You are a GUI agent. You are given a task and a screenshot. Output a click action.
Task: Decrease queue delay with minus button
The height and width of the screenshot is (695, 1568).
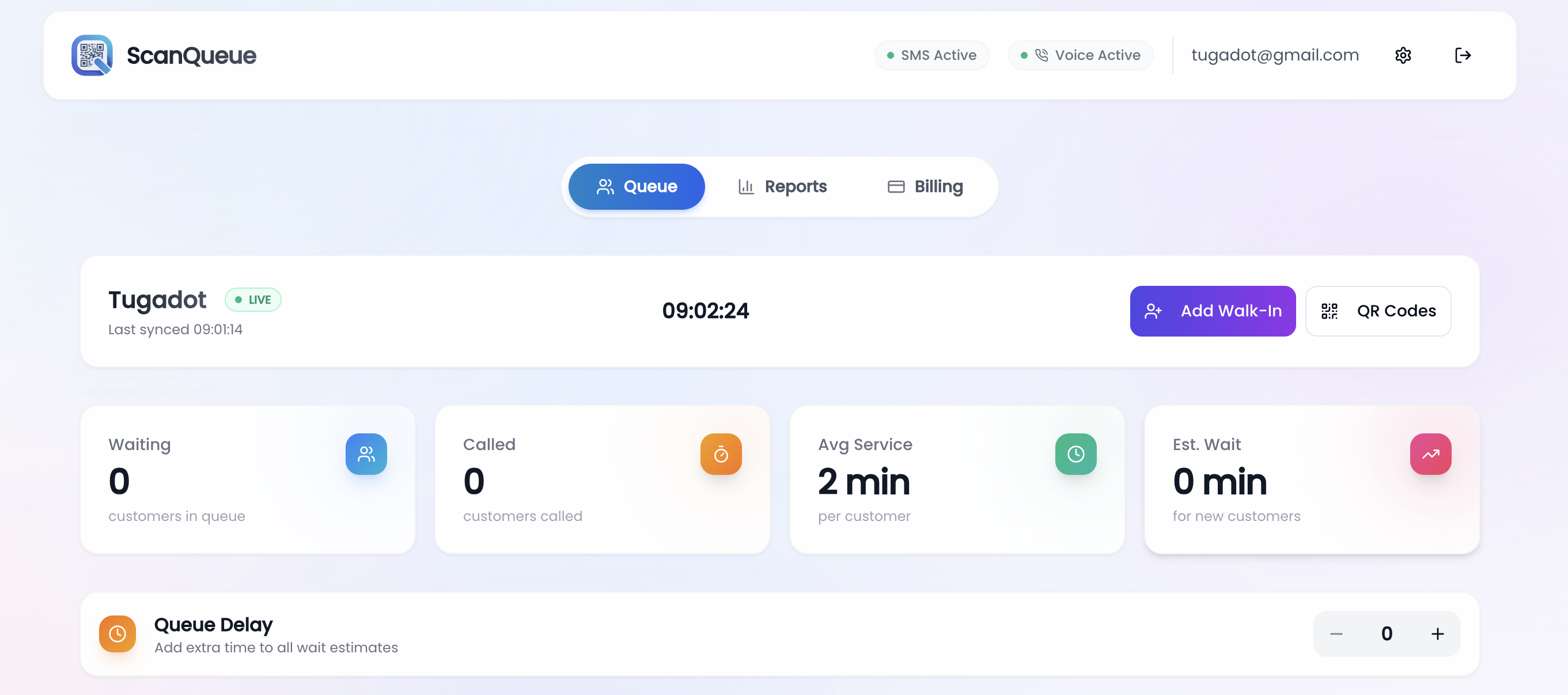pos(1335,633)
